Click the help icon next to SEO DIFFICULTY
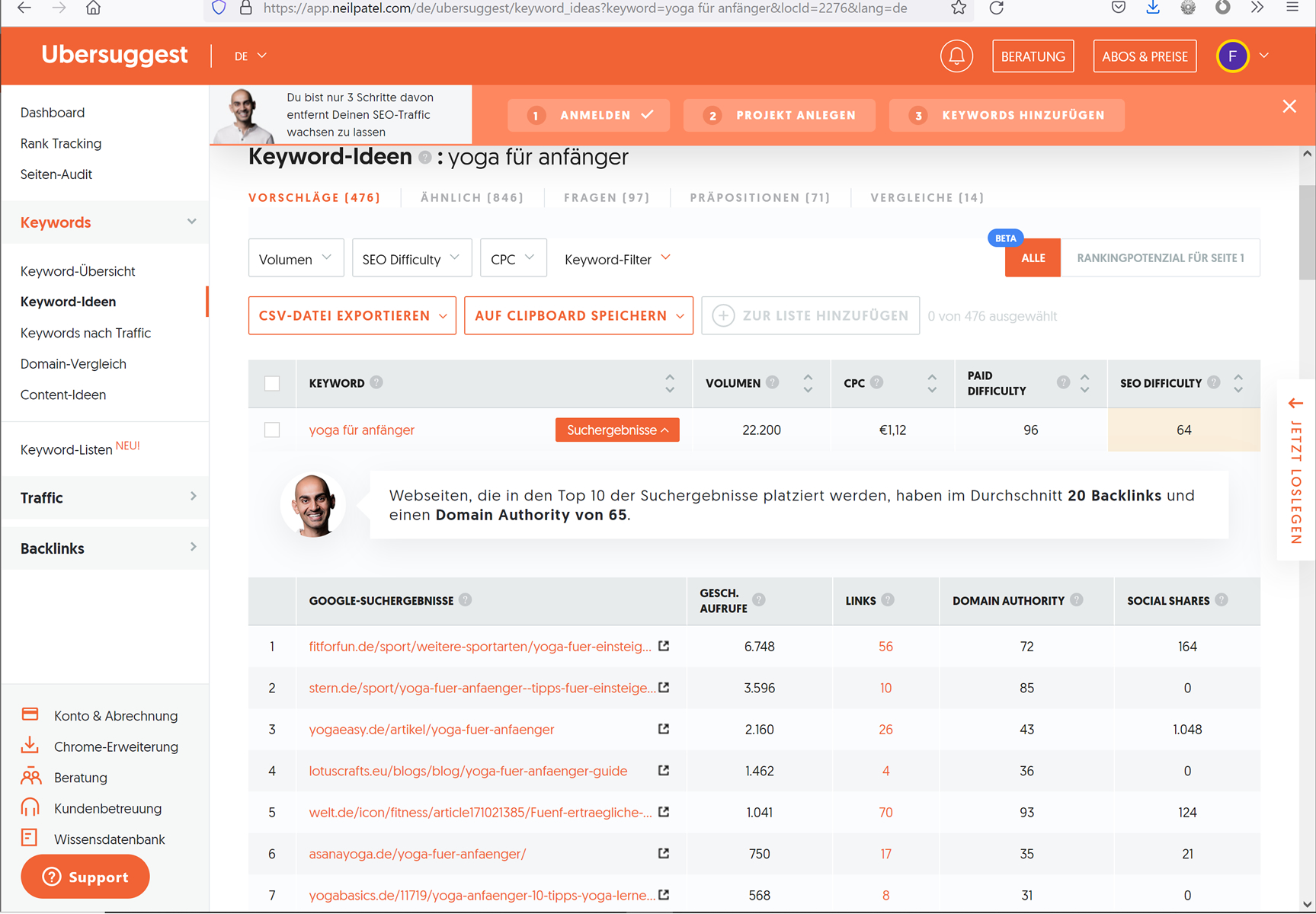Image resolution: width=1316 pixels, height=914 pixels. 1214,382
